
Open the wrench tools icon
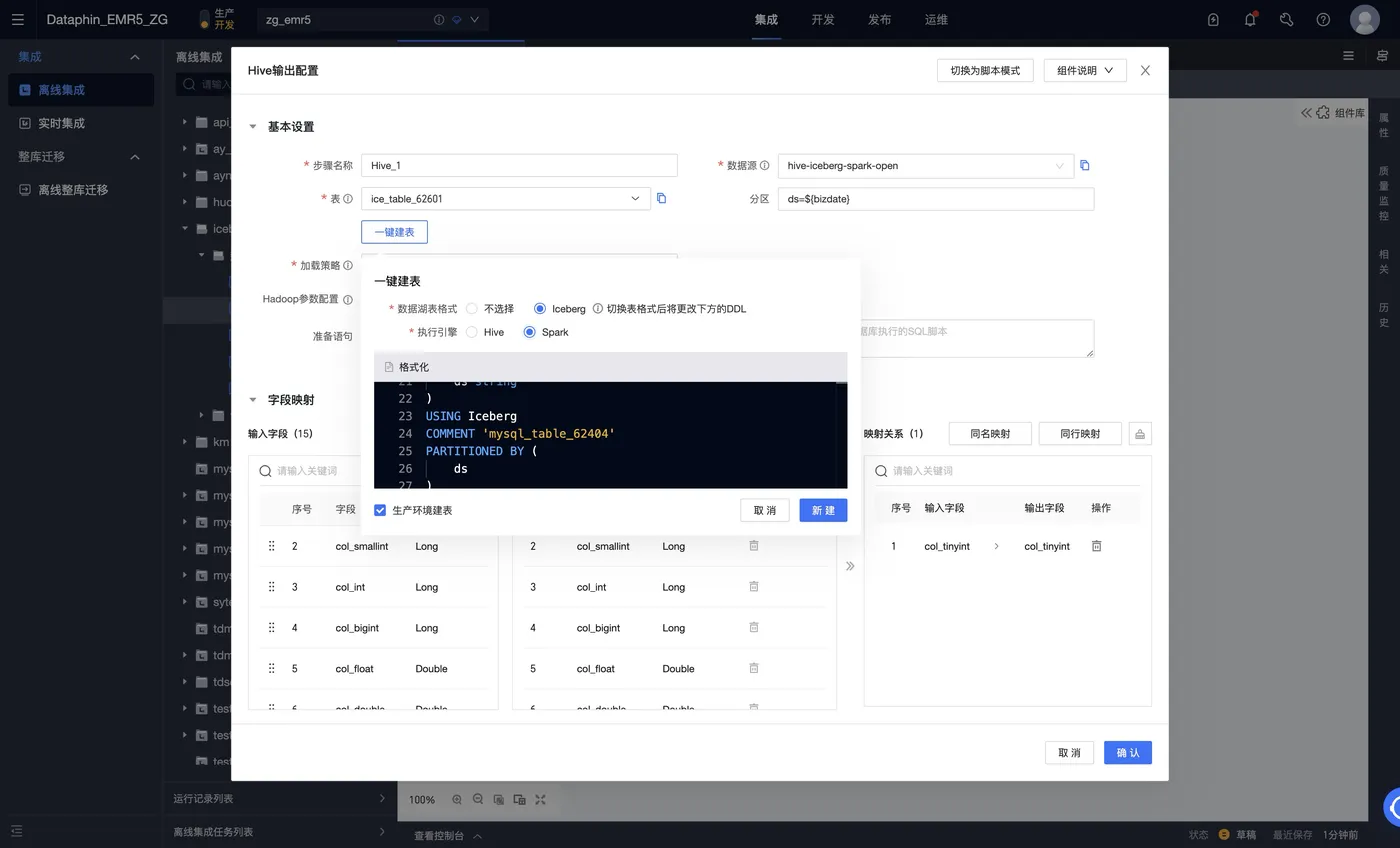pos(1287,19)
